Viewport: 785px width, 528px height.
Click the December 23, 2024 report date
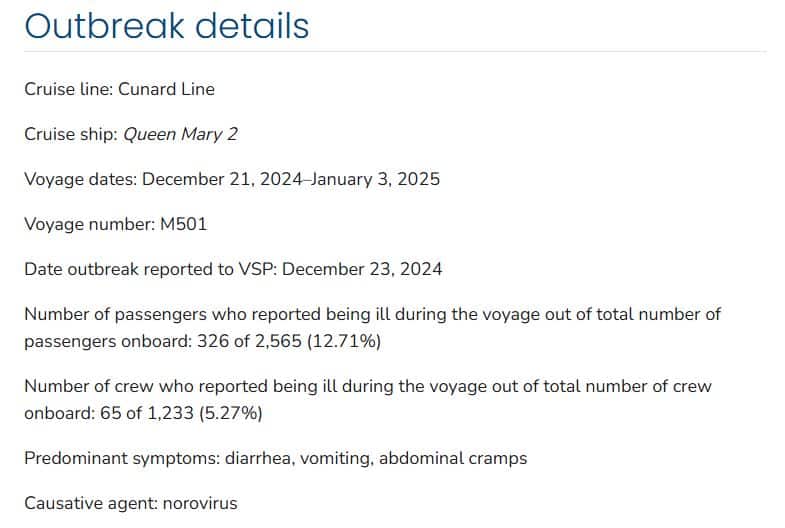pyautogui.click(x=362, y=269)
